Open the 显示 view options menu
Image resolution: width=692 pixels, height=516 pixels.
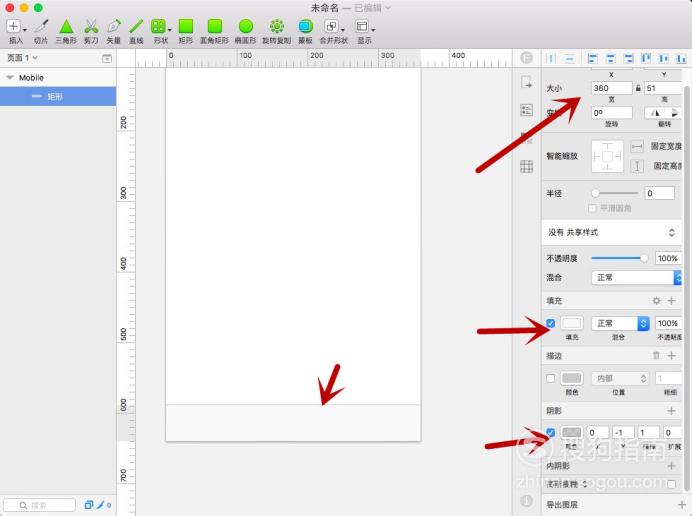[365, 31]
